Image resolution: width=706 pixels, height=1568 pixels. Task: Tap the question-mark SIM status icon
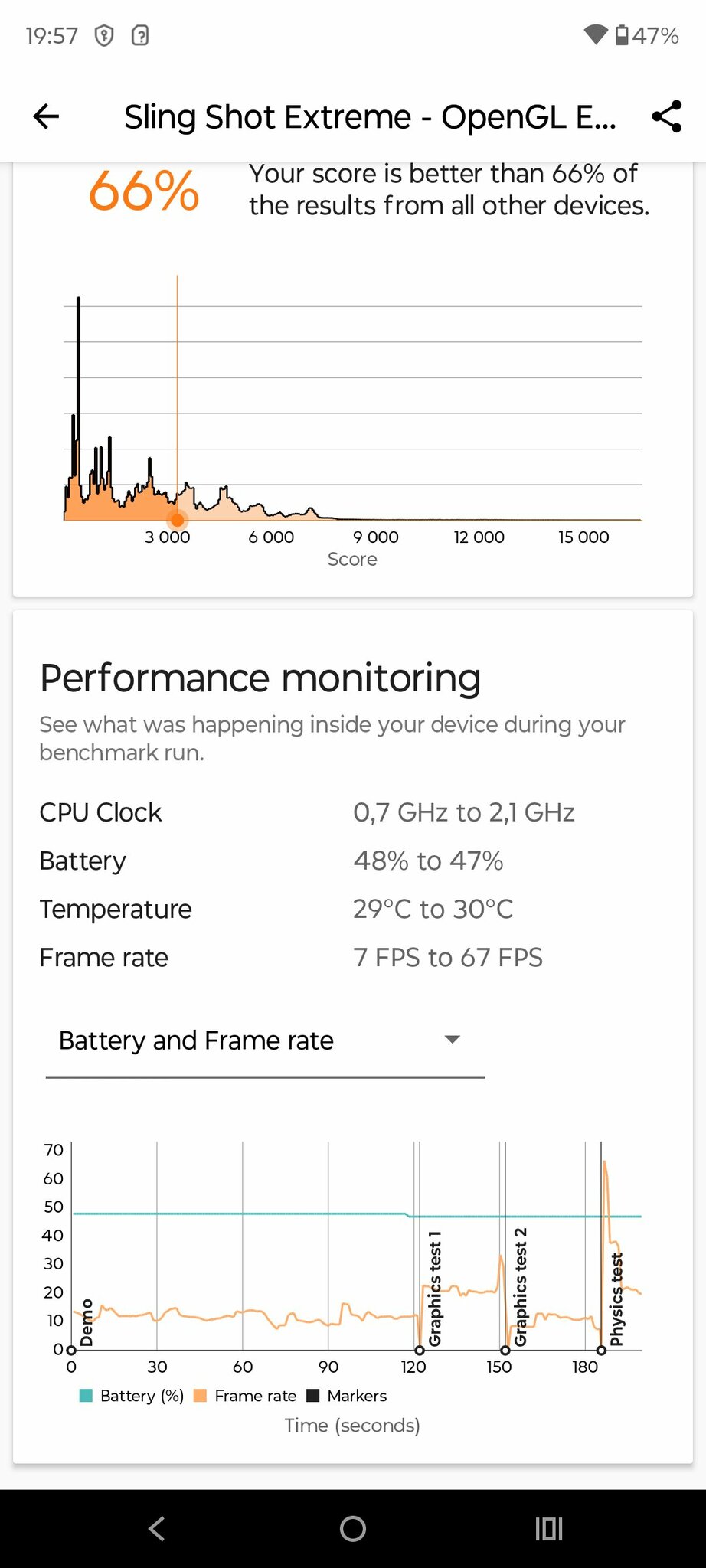click(x=140, y=35)
